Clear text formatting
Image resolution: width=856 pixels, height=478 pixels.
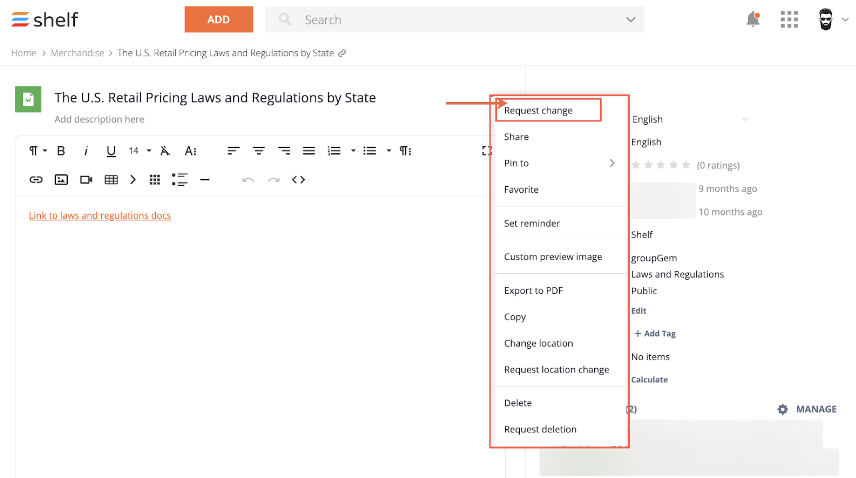pos(165,151)
